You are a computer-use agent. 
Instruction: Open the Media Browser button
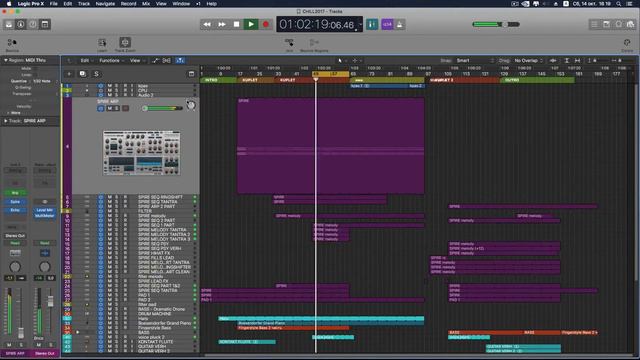(631, 24)
